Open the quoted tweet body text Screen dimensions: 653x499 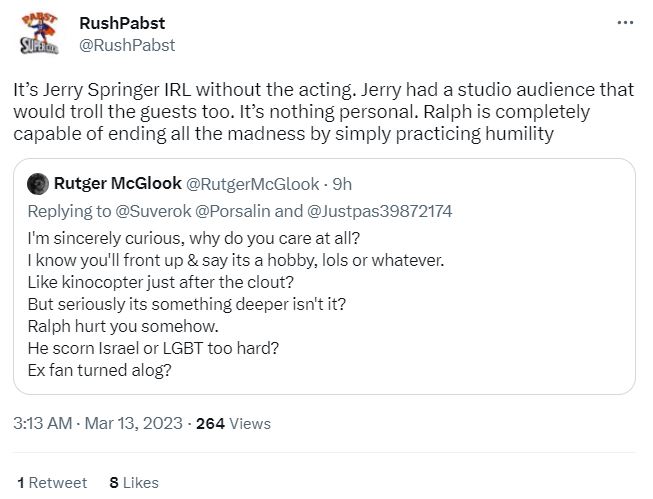tap(236, 304)
